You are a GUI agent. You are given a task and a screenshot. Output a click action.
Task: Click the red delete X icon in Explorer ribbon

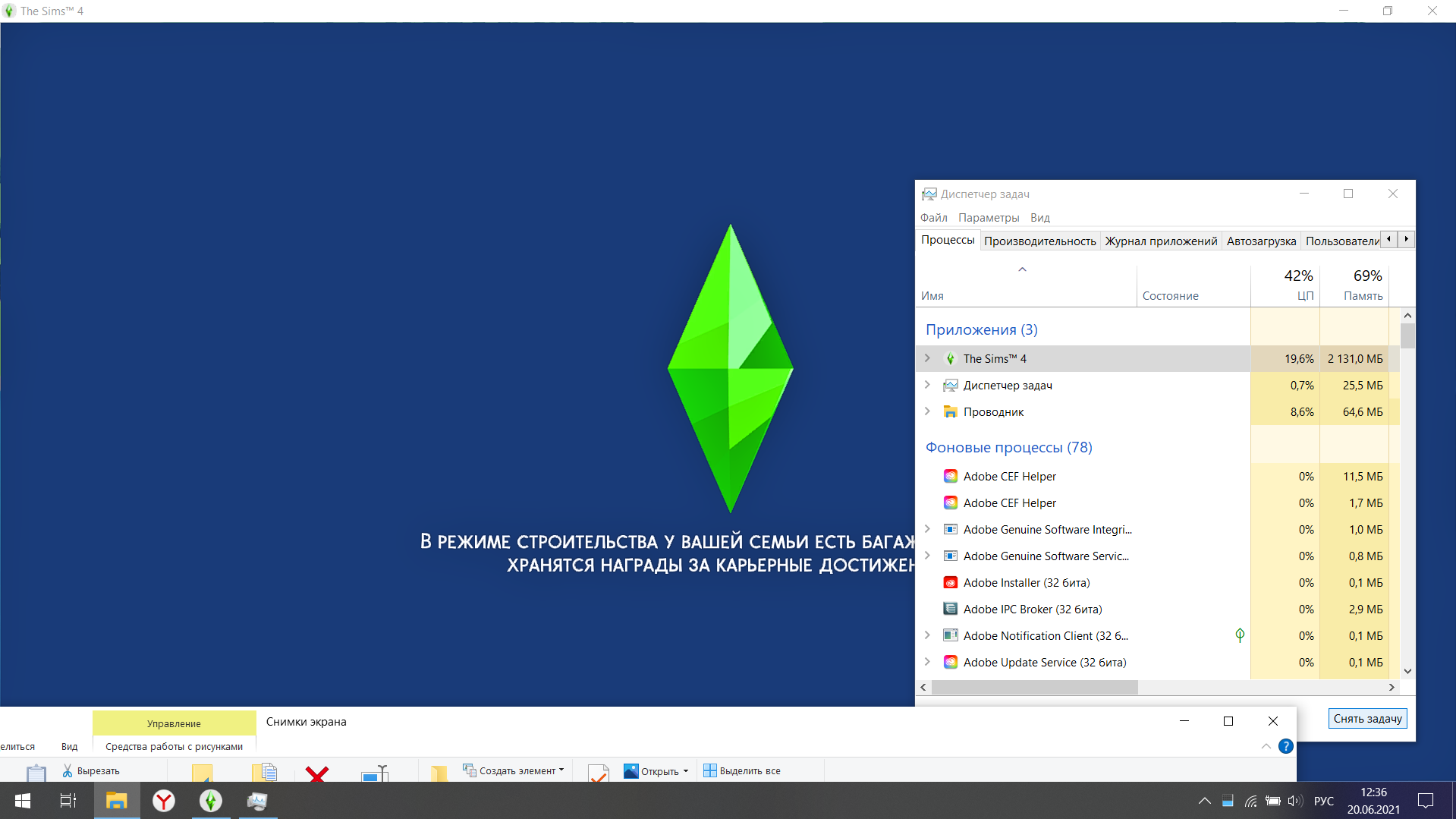pos(317,773)
